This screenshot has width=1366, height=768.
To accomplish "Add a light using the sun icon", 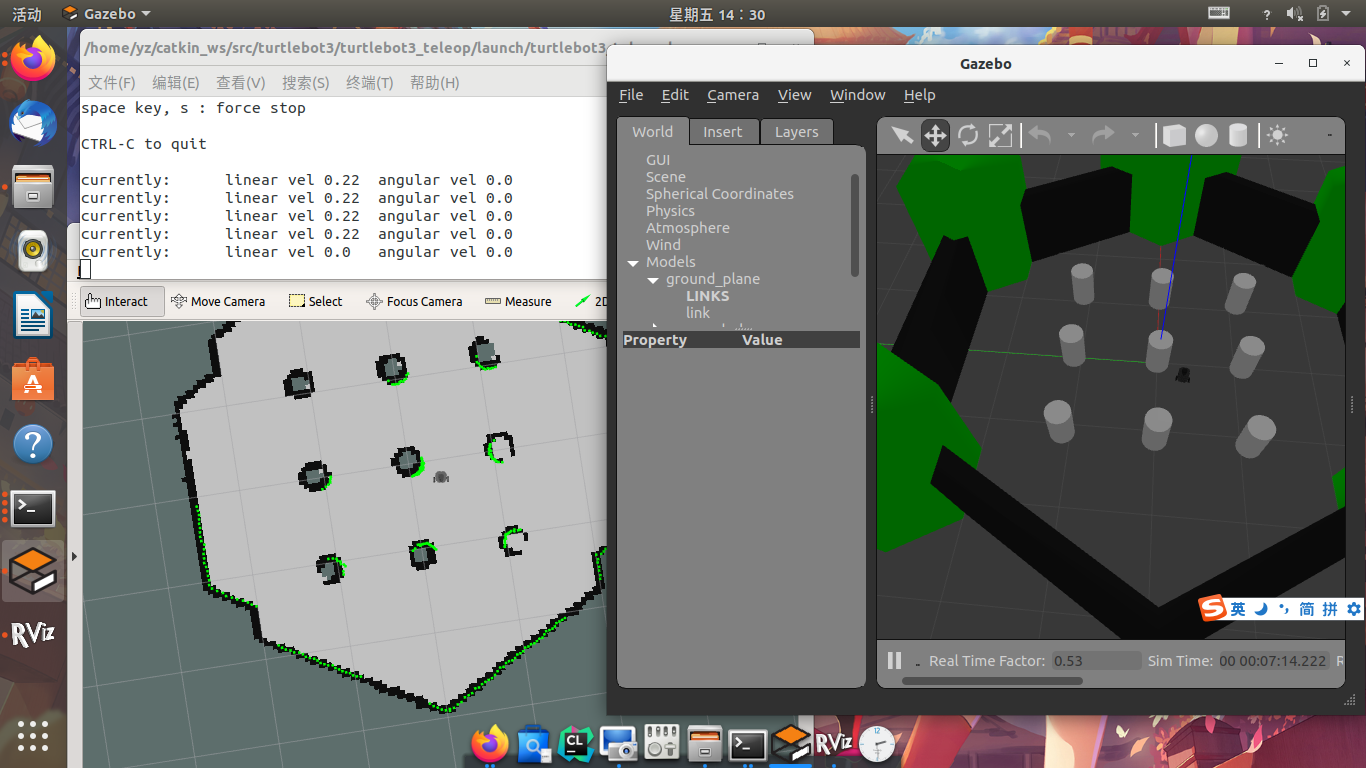I will 1277,135.
